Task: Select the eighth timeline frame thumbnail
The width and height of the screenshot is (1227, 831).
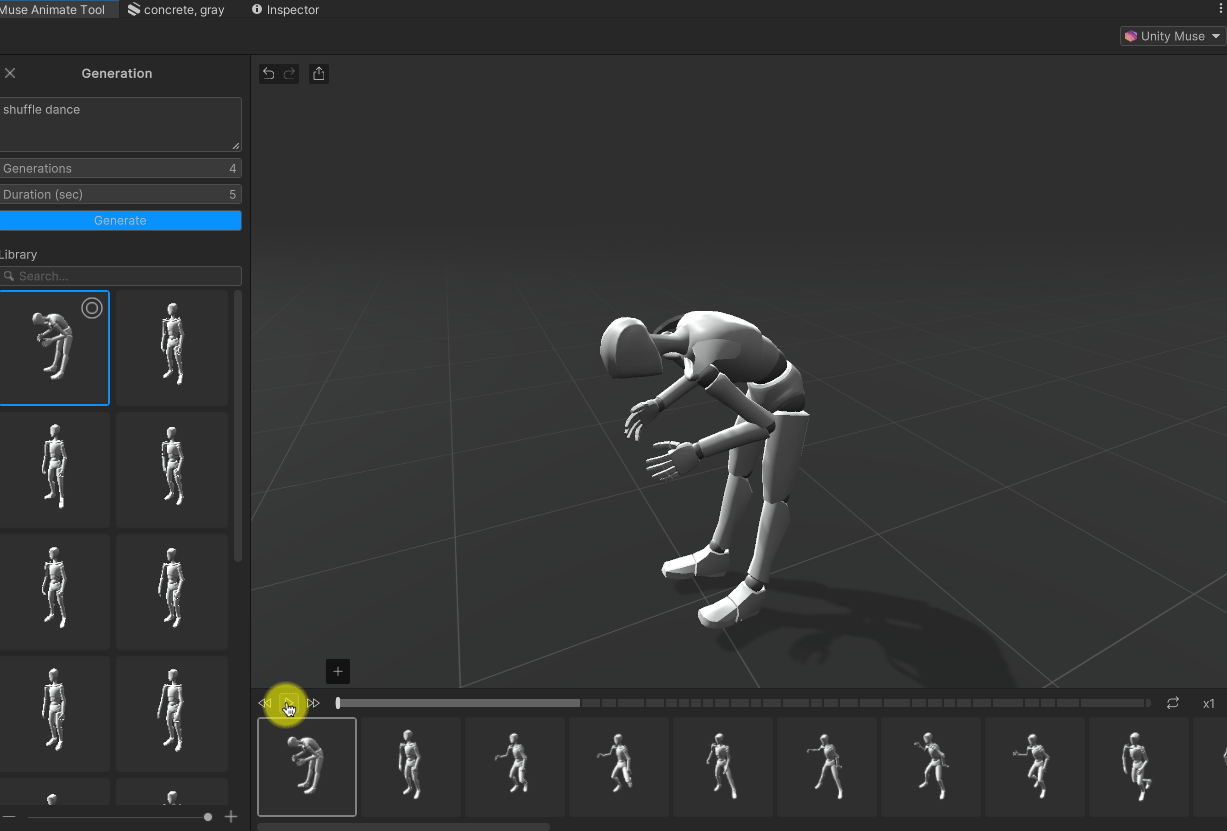Action: [x=1035, y=767]
